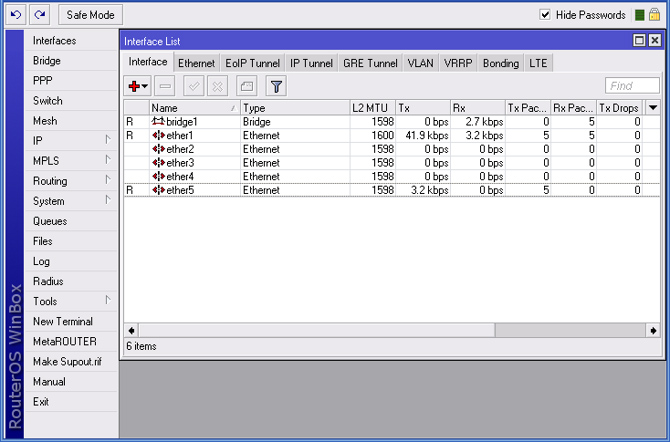This screenshot has width=670, height=442.
Task: Click the Undo arrow icon
Action: tap(14, 15)
